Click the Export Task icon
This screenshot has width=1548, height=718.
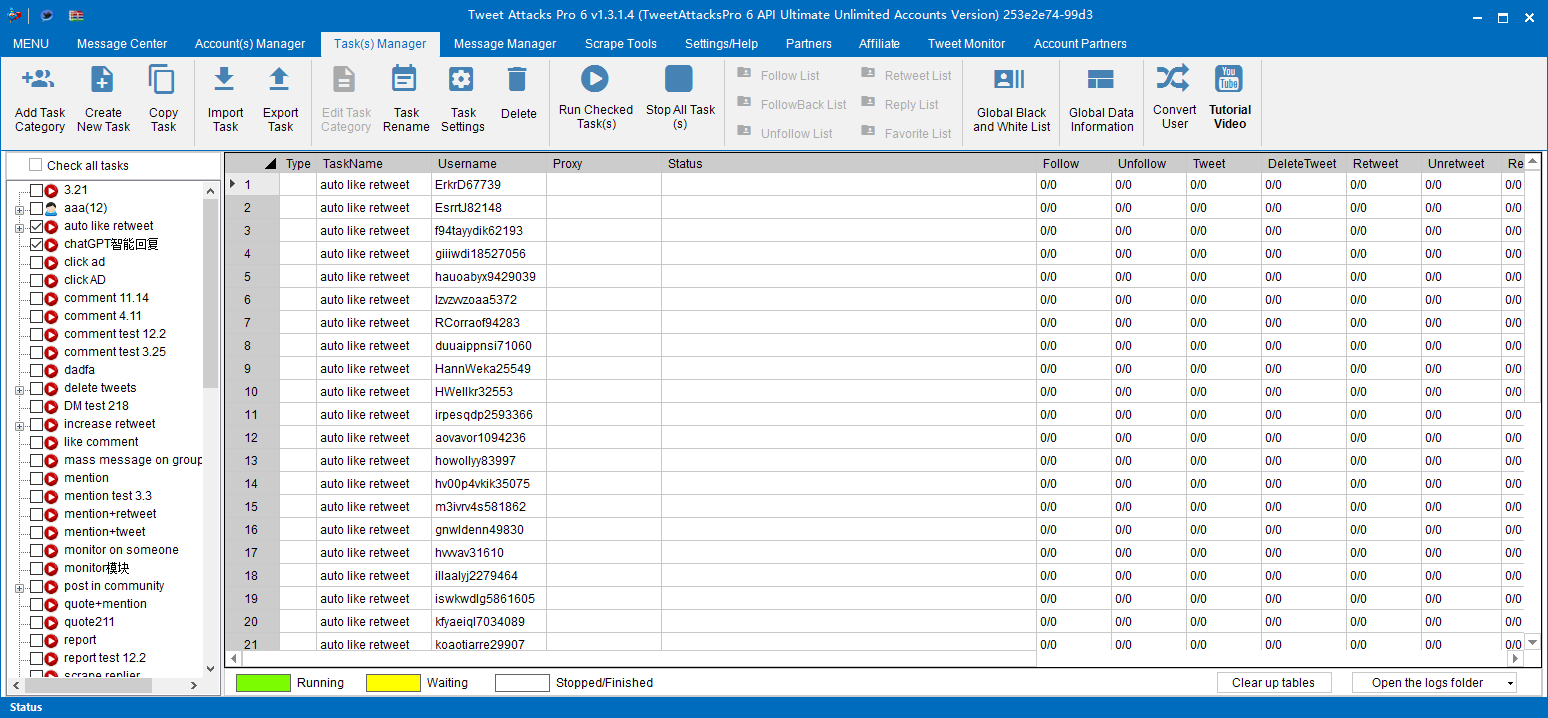280,80
